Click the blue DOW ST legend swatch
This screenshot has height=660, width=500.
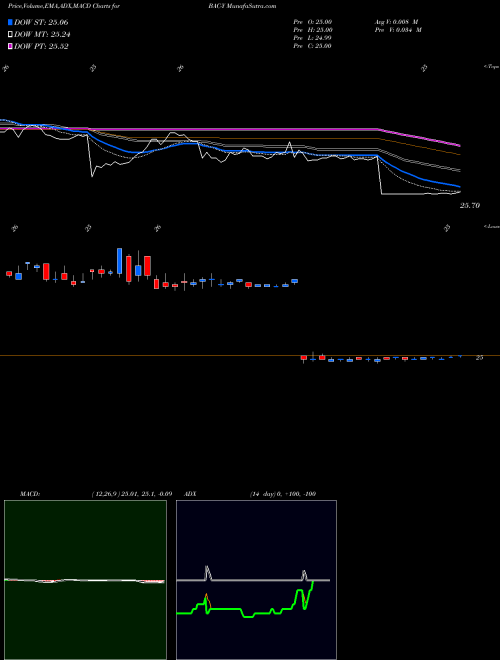tap(10, 22)
